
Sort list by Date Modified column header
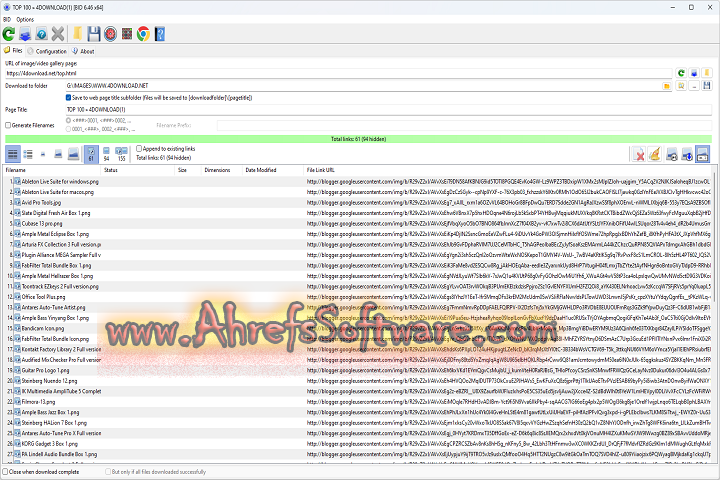258,170
